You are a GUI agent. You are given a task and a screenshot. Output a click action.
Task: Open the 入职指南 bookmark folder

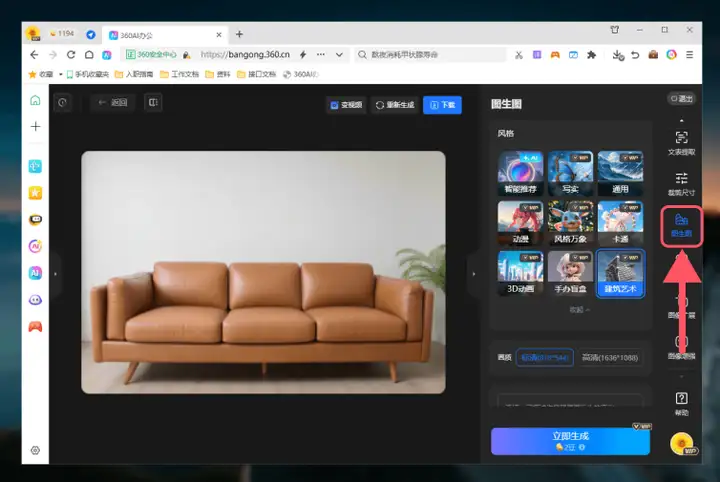pos(134,74)
